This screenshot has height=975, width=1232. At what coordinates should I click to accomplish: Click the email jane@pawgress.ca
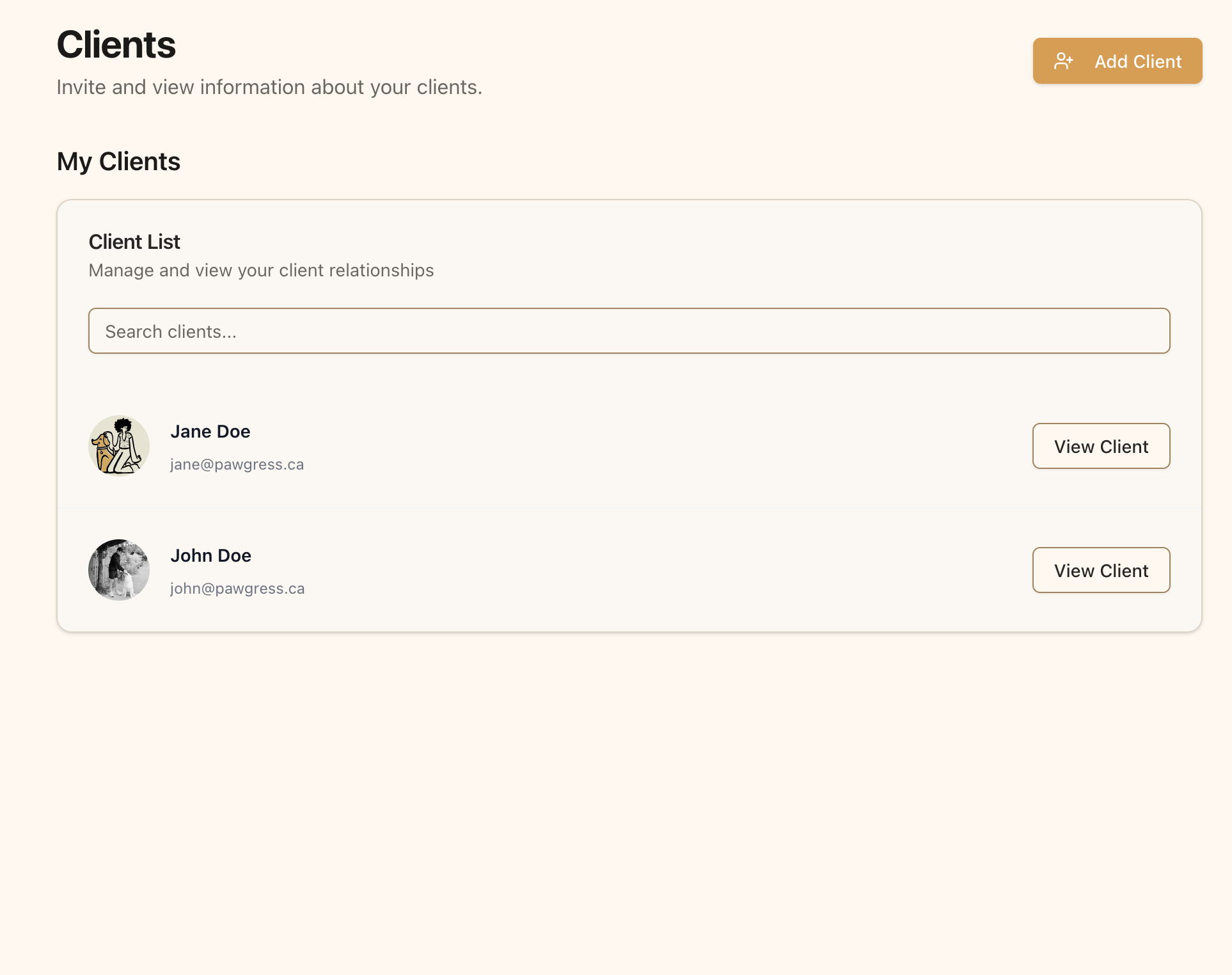point(237,464)
